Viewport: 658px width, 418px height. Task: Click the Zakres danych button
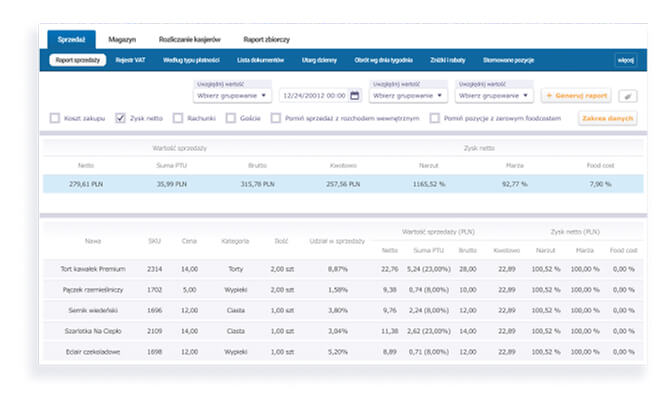(x=607, y=118)
